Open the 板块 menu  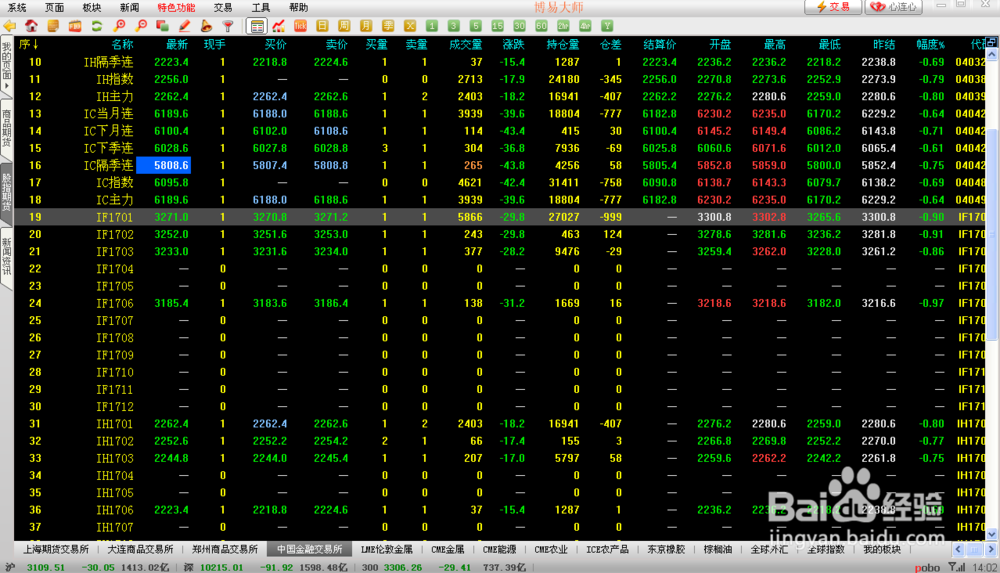tap(92, 8)
